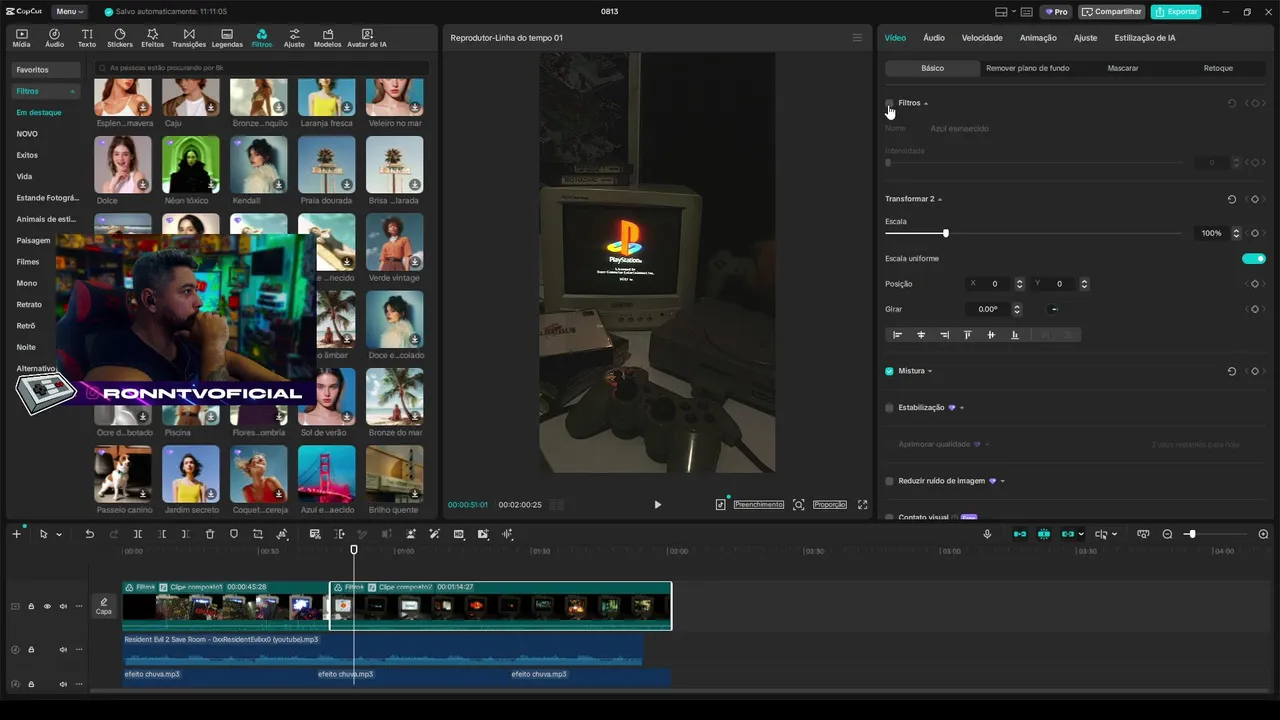Viewport: 1280px width, 720px height.
Task: Hide the main video track
Action: coord(47,606)
